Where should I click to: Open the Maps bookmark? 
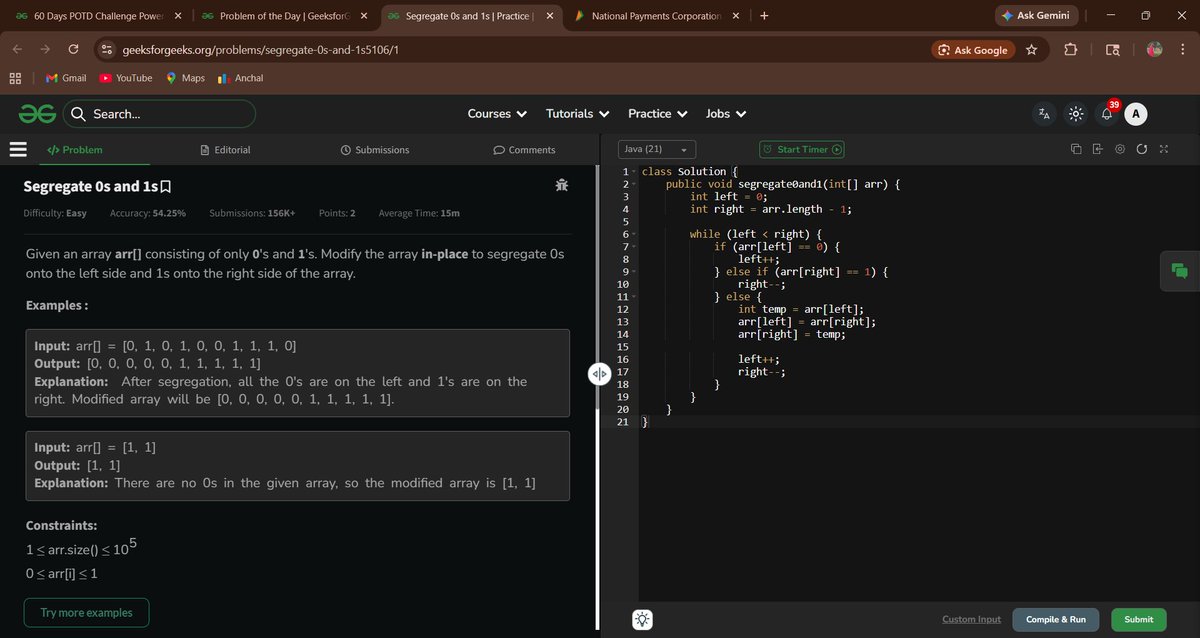click(x=185, y=78)
